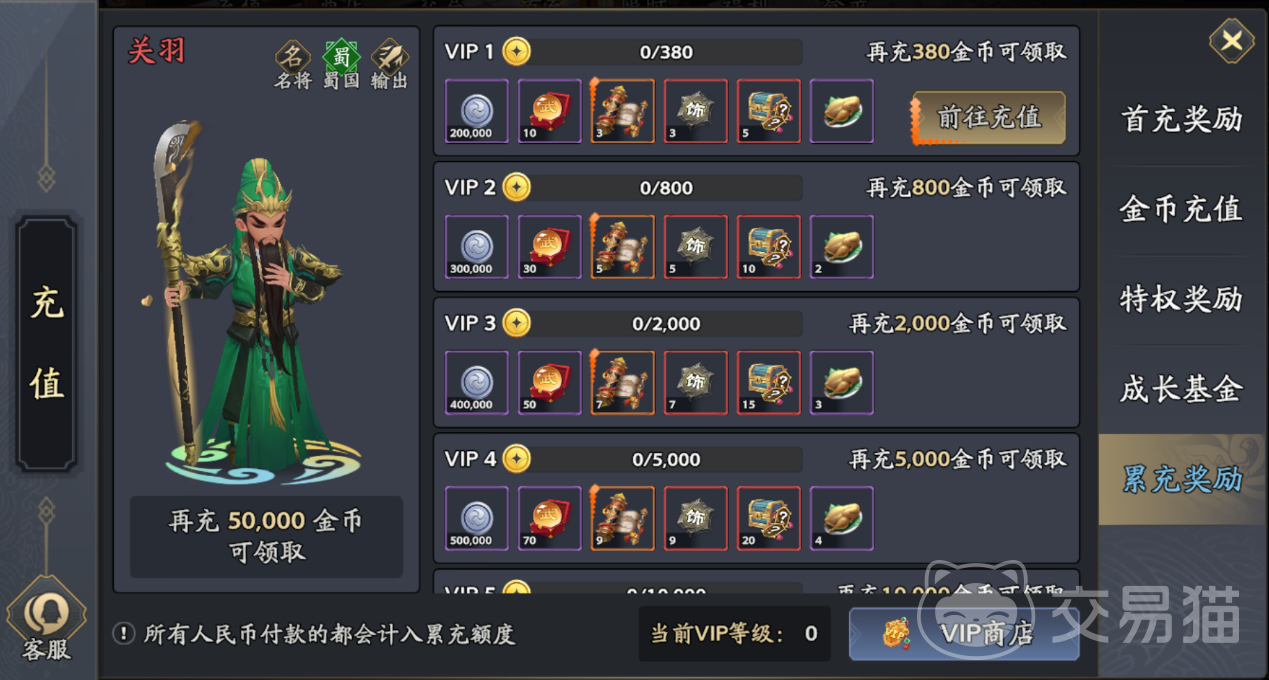Viewport: 1269px width, 680px height.
Task: Open the 特权奖励 tab
Action: (x=1181, y=299)
